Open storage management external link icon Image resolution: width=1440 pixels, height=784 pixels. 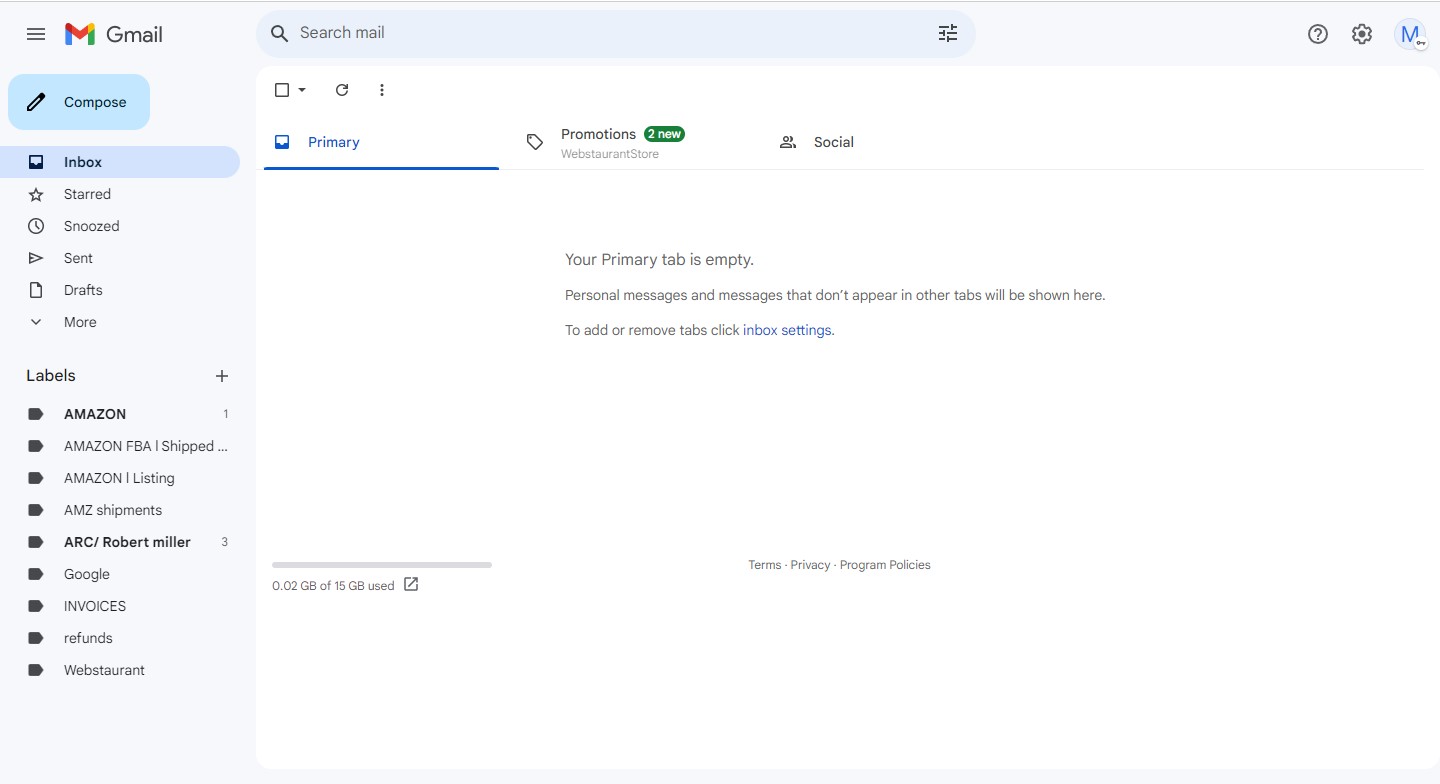[411, 585]
